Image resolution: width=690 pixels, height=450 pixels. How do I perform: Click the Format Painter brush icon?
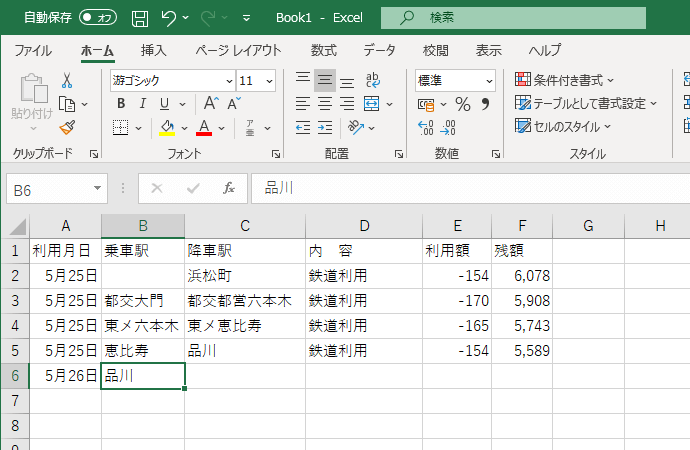(x=67, y=128)
